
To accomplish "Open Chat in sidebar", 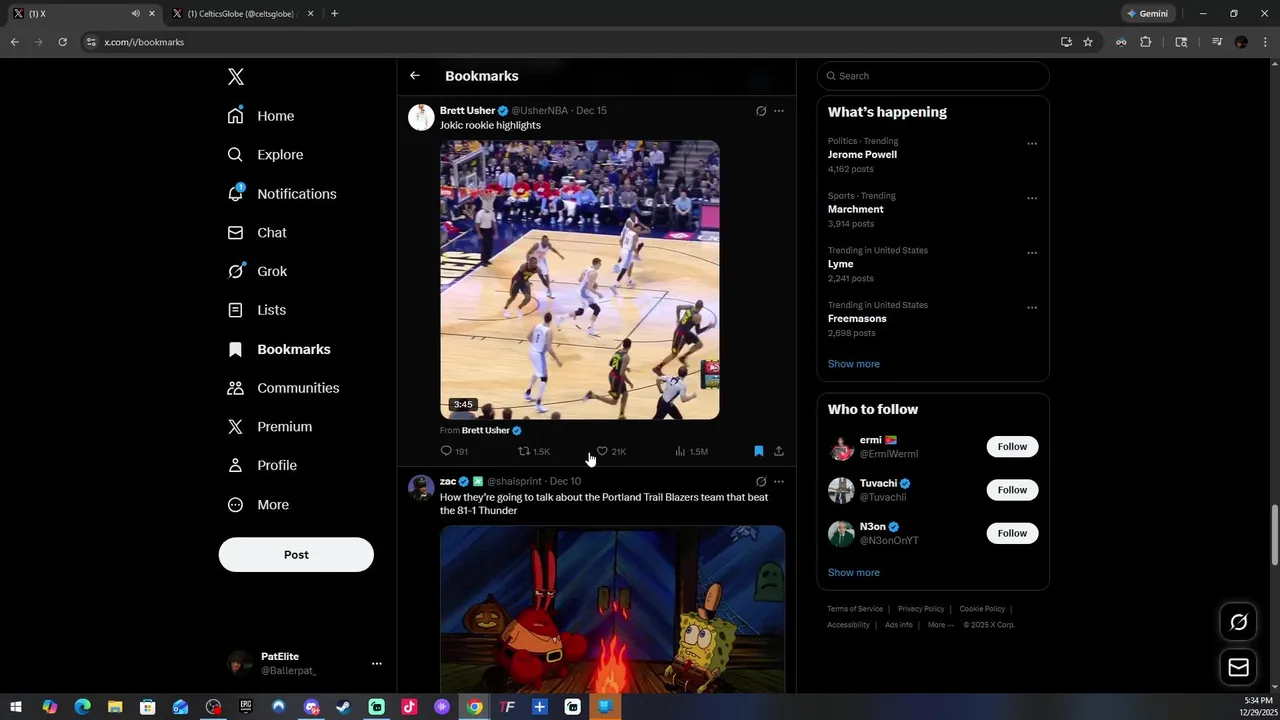I will pos(257,233).
